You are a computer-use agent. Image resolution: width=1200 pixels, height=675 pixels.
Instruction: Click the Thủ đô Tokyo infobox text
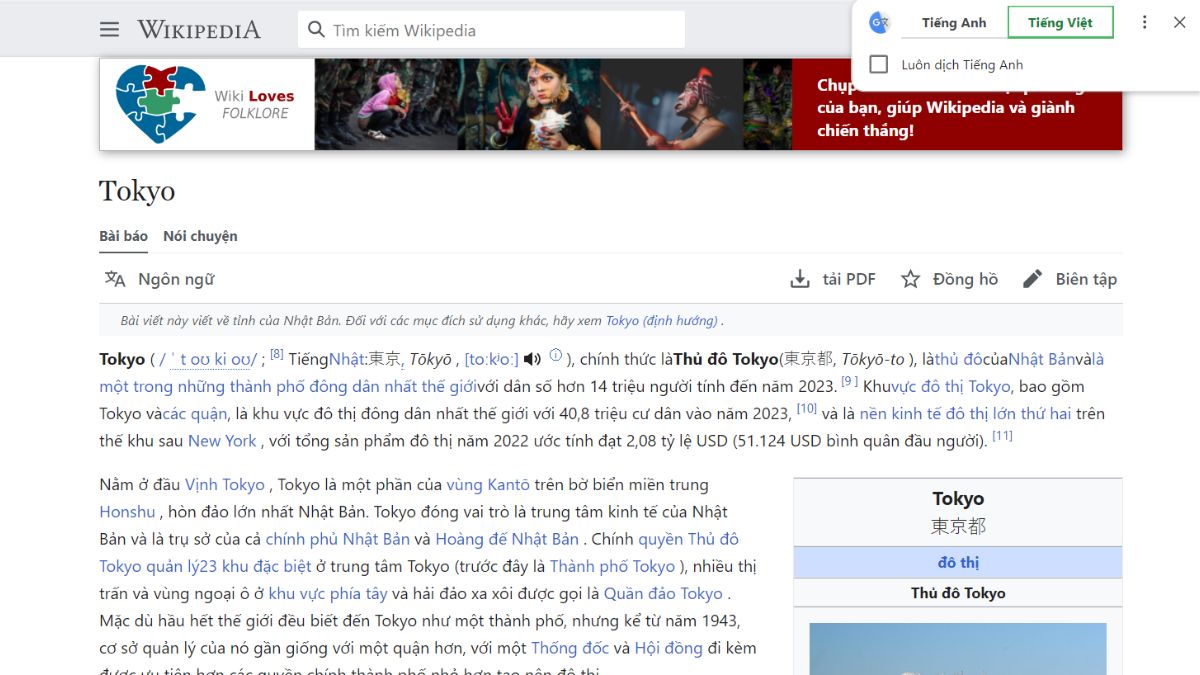[958, 593]
